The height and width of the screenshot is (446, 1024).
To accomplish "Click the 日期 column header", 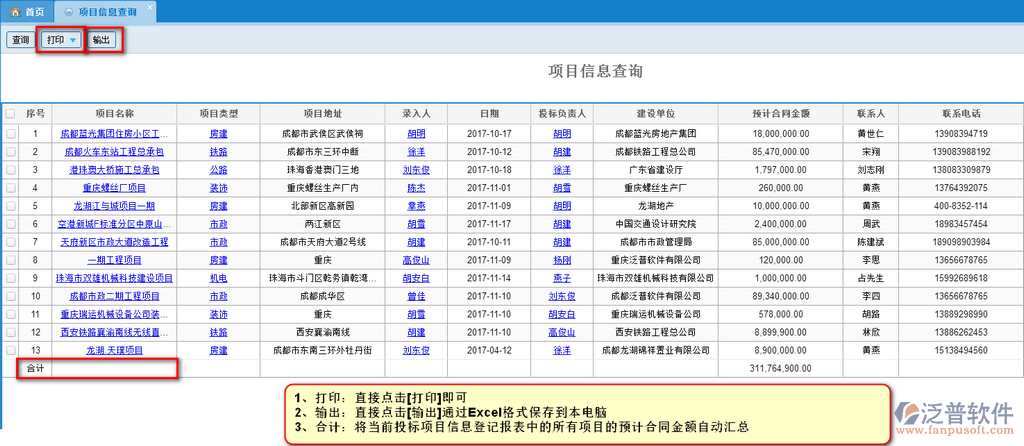I will (x=489, y=114).
